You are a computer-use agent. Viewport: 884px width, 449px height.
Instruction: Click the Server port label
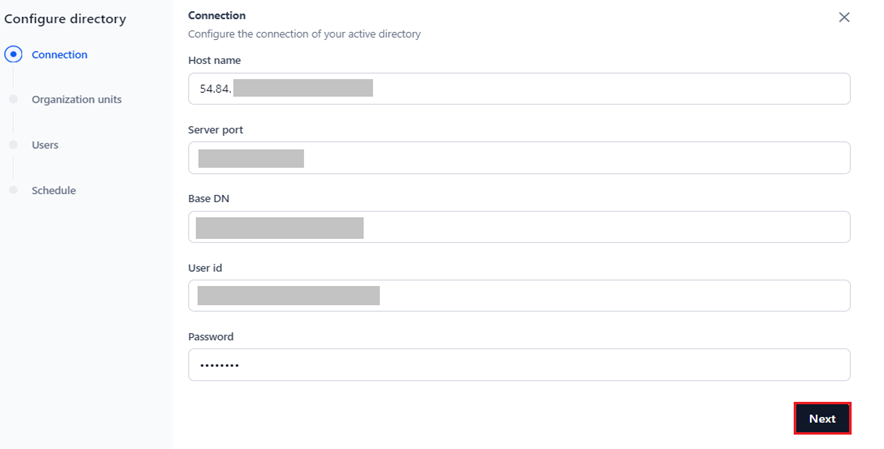pos(215,130)
